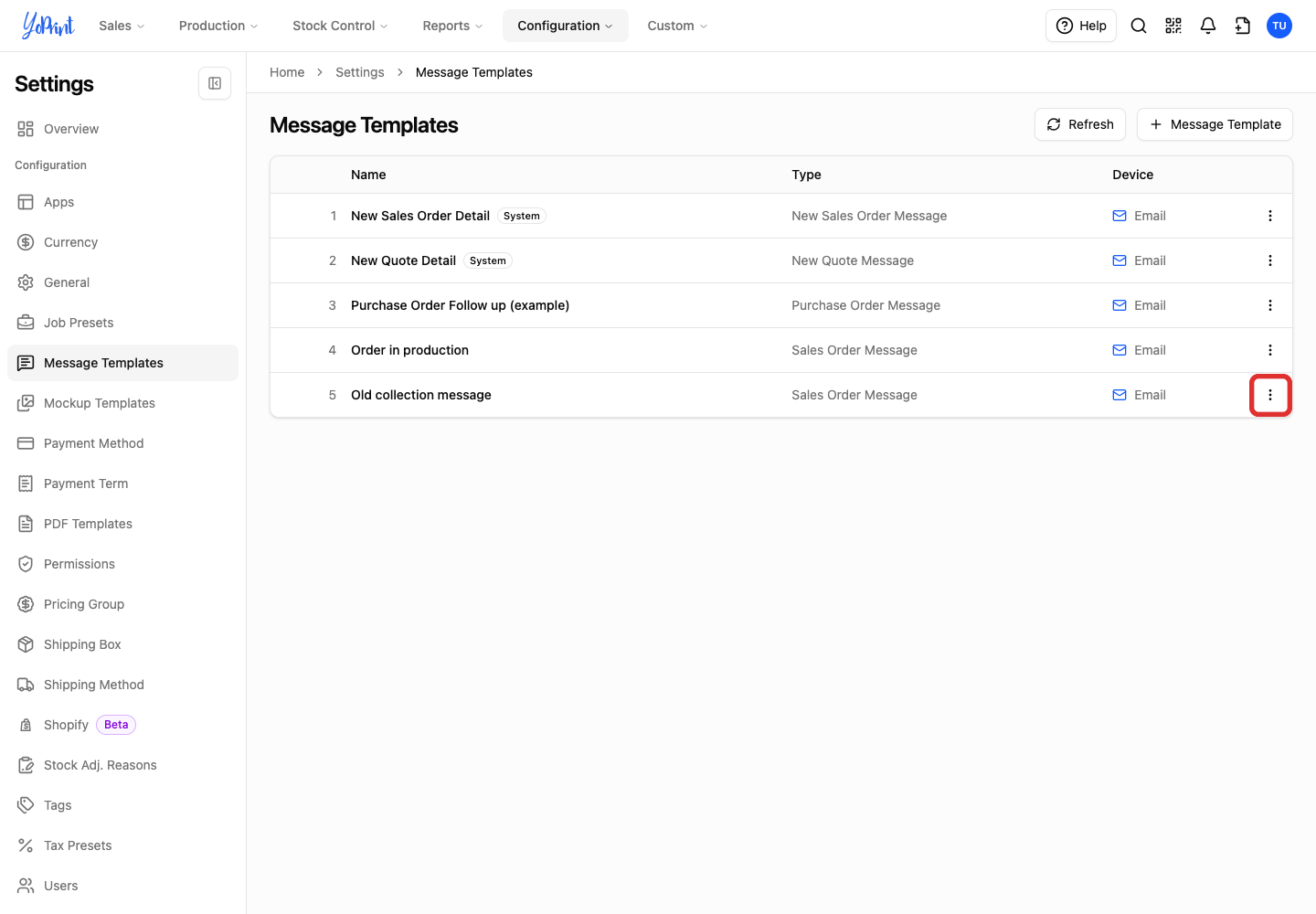Open the TU user avatar menu
Viewport: 1316px width, 914px height.
(x=1279, y=26)
